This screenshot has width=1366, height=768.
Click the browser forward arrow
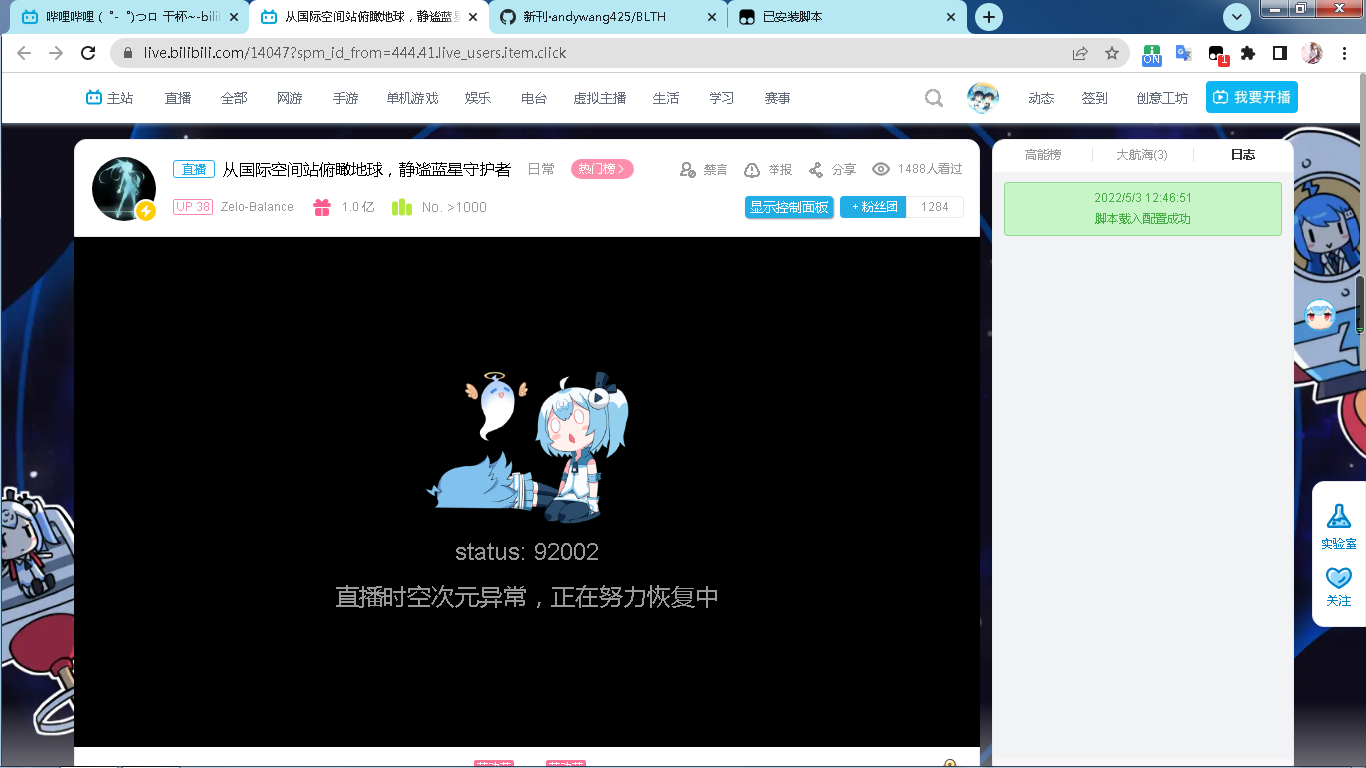pos(56,53)
